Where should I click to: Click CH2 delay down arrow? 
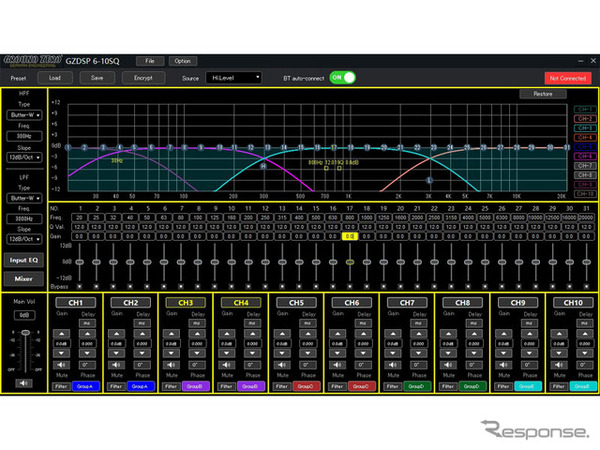coord(142,353)
